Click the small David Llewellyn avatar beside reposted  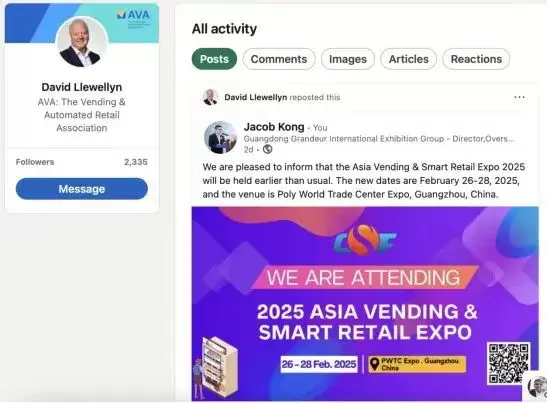211,97
